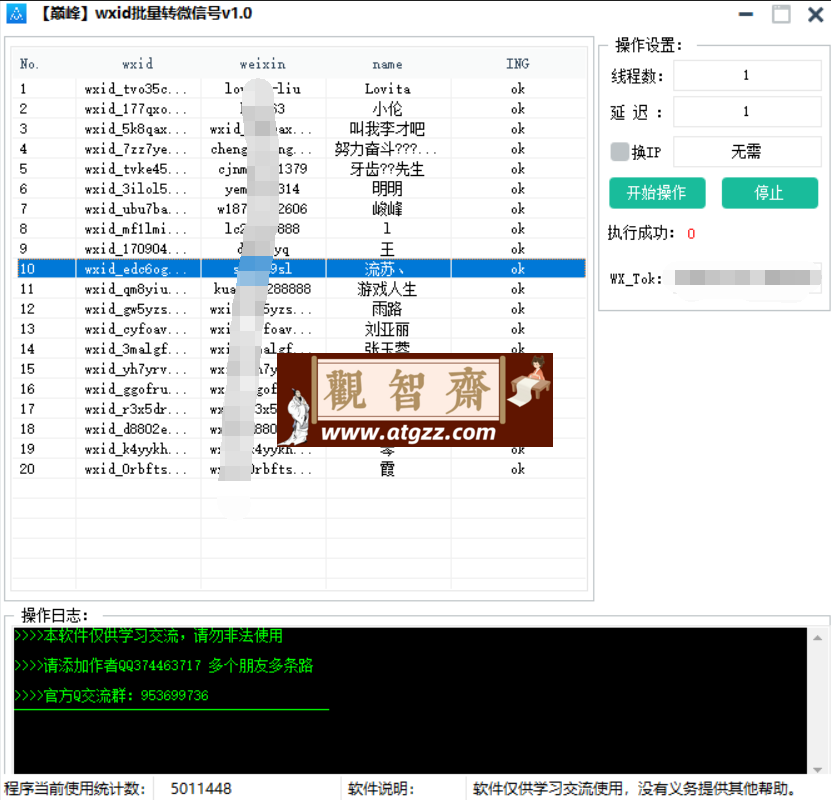This screenshot has height=800, width=831.
Task: Click the name 牙齿??先生
Action: click(x=387, y=169)
